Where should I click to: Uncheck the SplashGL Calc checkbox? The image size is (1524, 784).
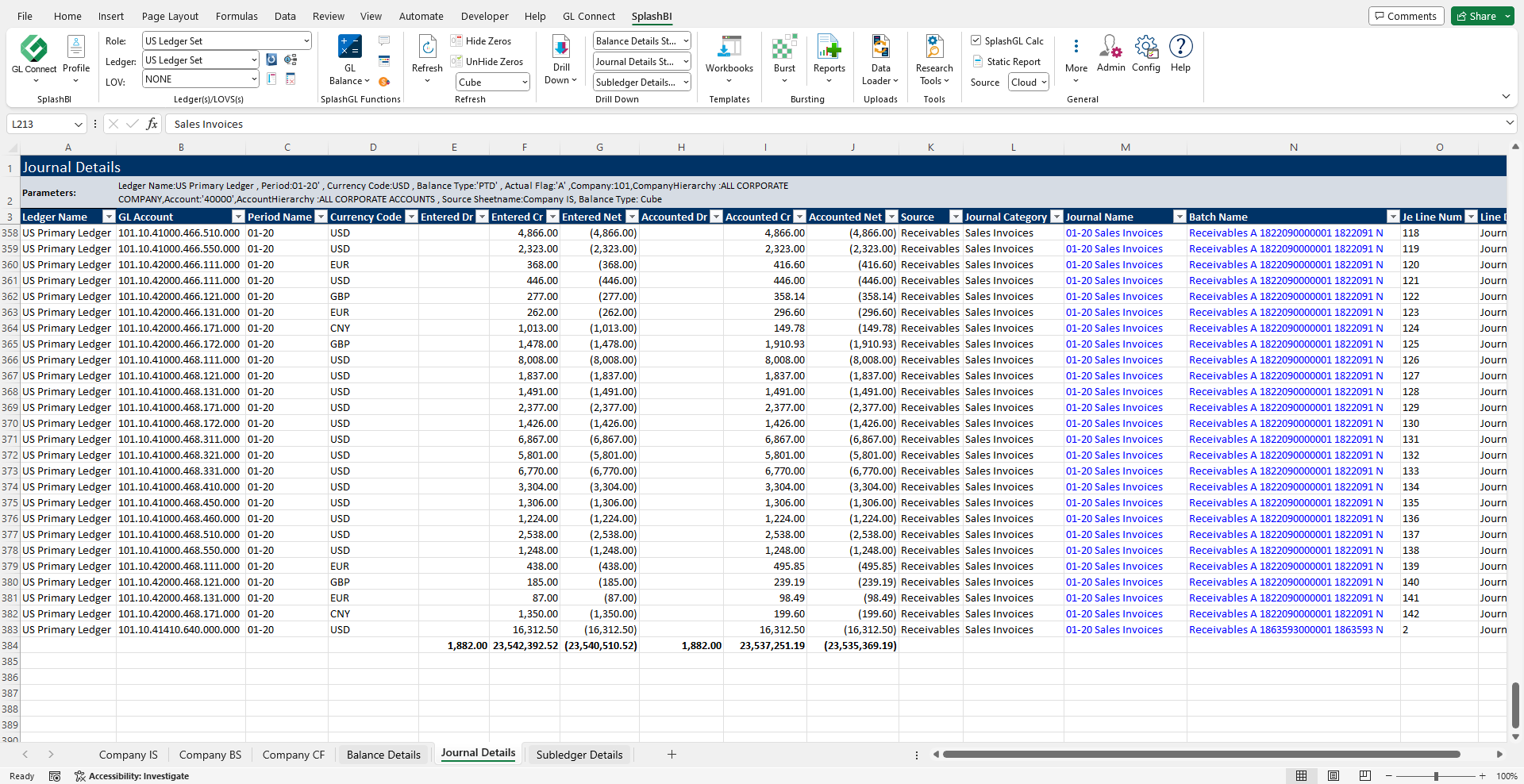[976, 40]
